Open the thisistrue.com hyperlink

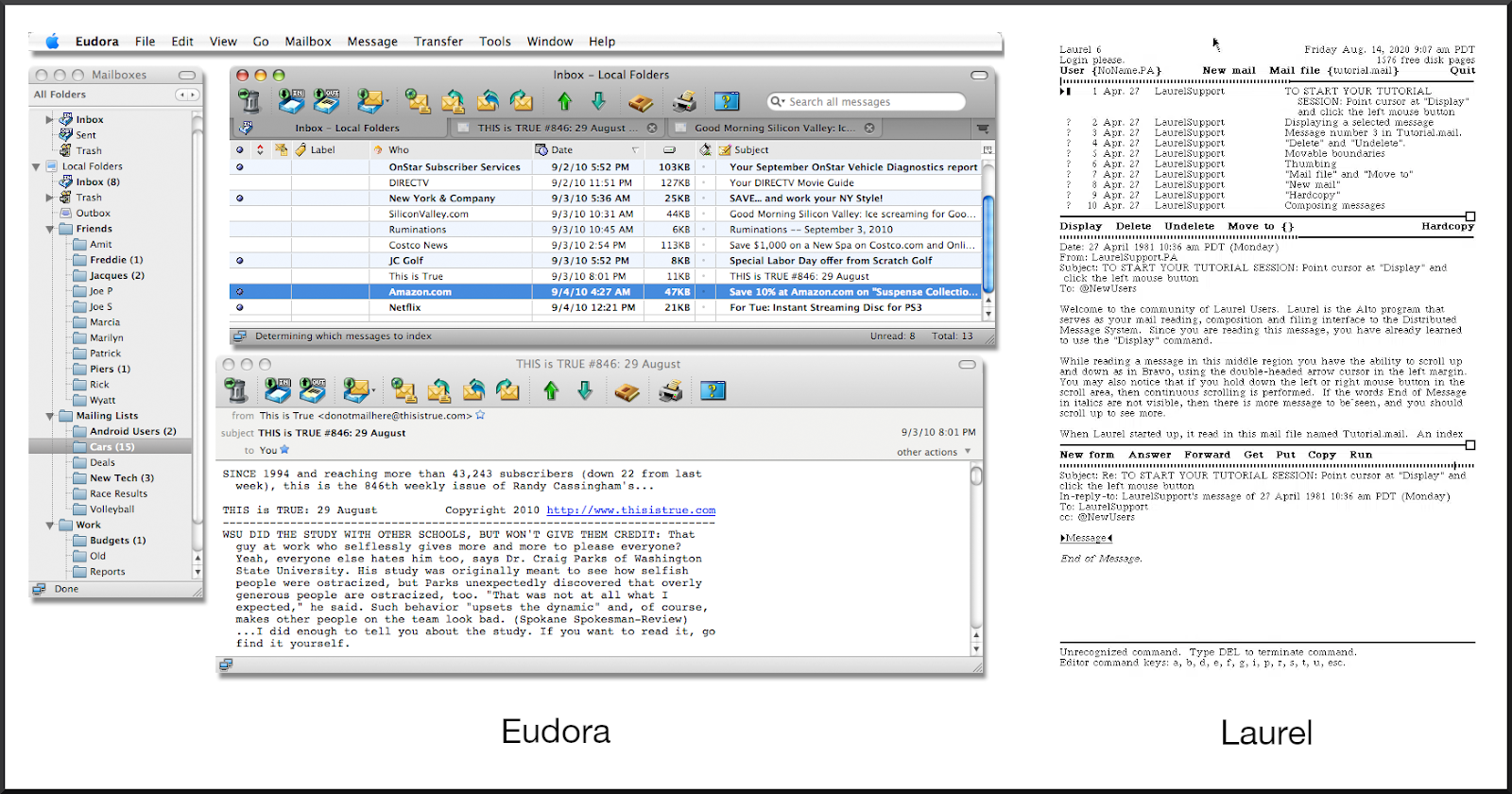pos(631,510)
